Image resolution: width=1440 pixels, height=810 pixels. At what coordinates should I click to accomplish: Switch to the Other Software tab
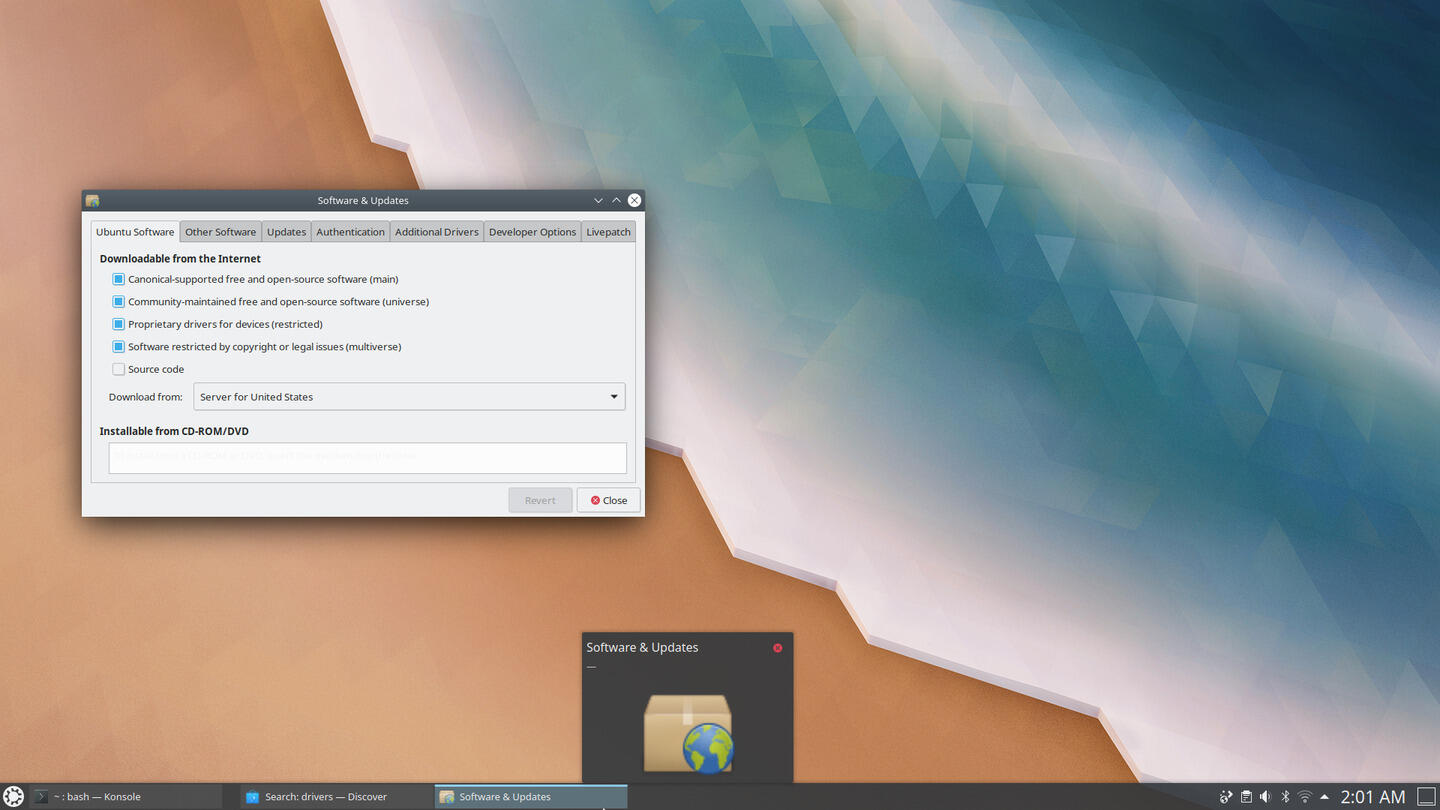pos(220,232)
